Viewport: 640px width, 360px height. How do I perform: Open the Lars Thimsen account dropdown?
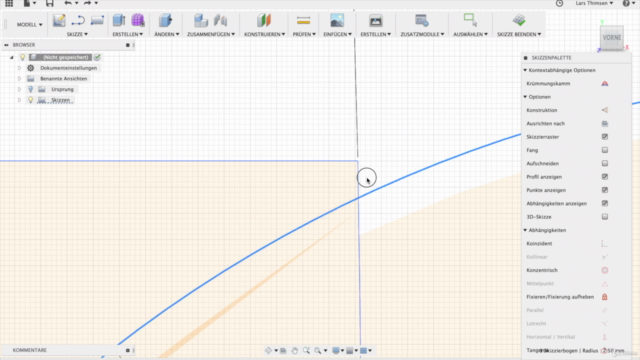pyautogui.click(x=594, y=3)
